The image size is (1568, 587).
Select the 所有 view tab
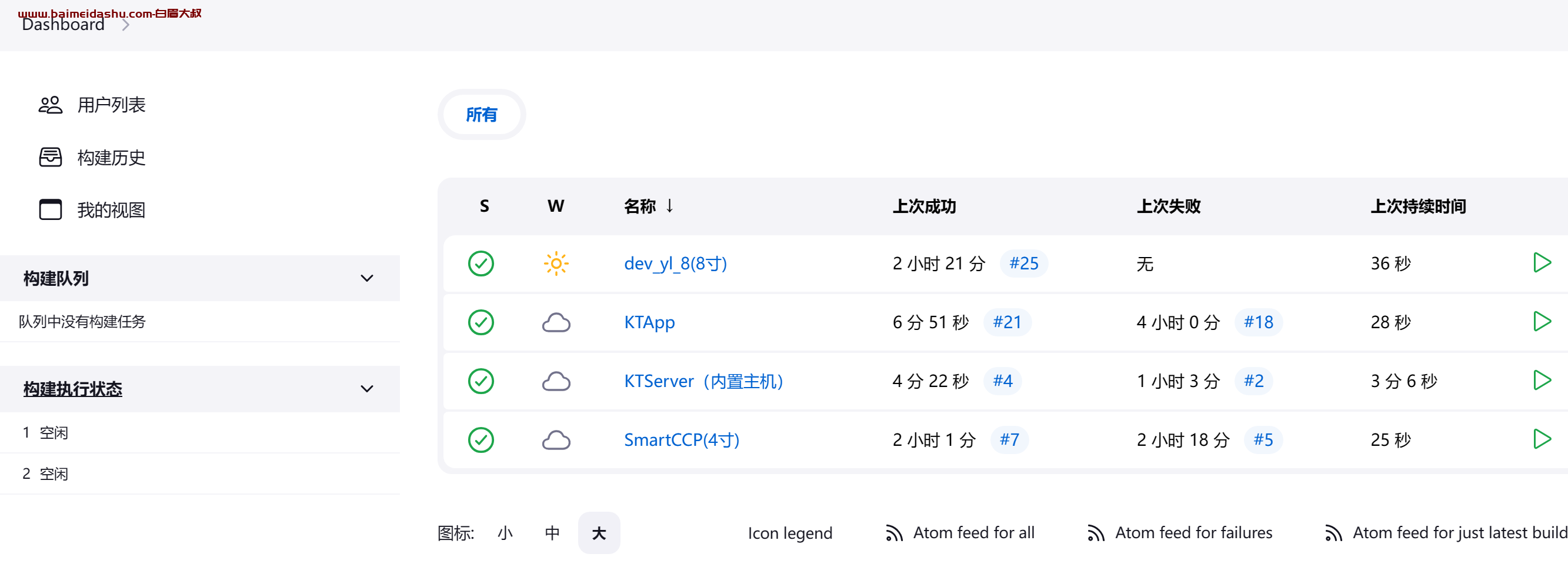(x=482, y=115)
